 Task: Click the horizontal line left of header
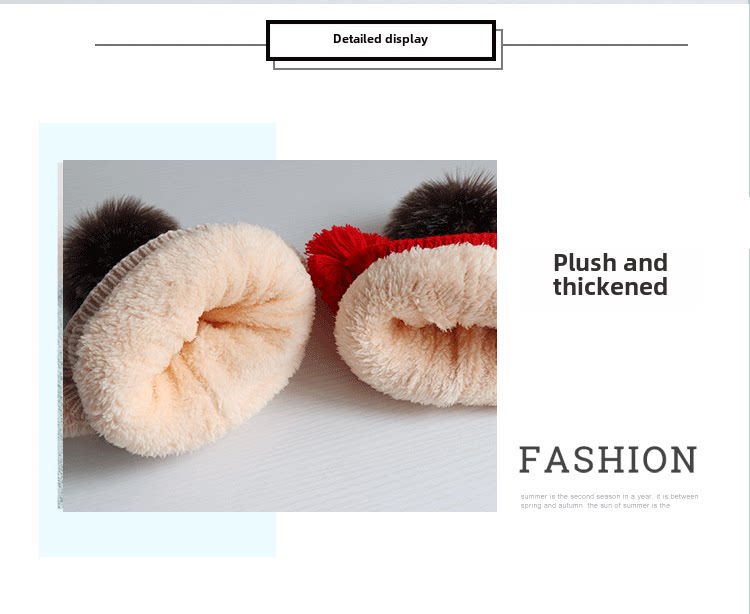181,45
